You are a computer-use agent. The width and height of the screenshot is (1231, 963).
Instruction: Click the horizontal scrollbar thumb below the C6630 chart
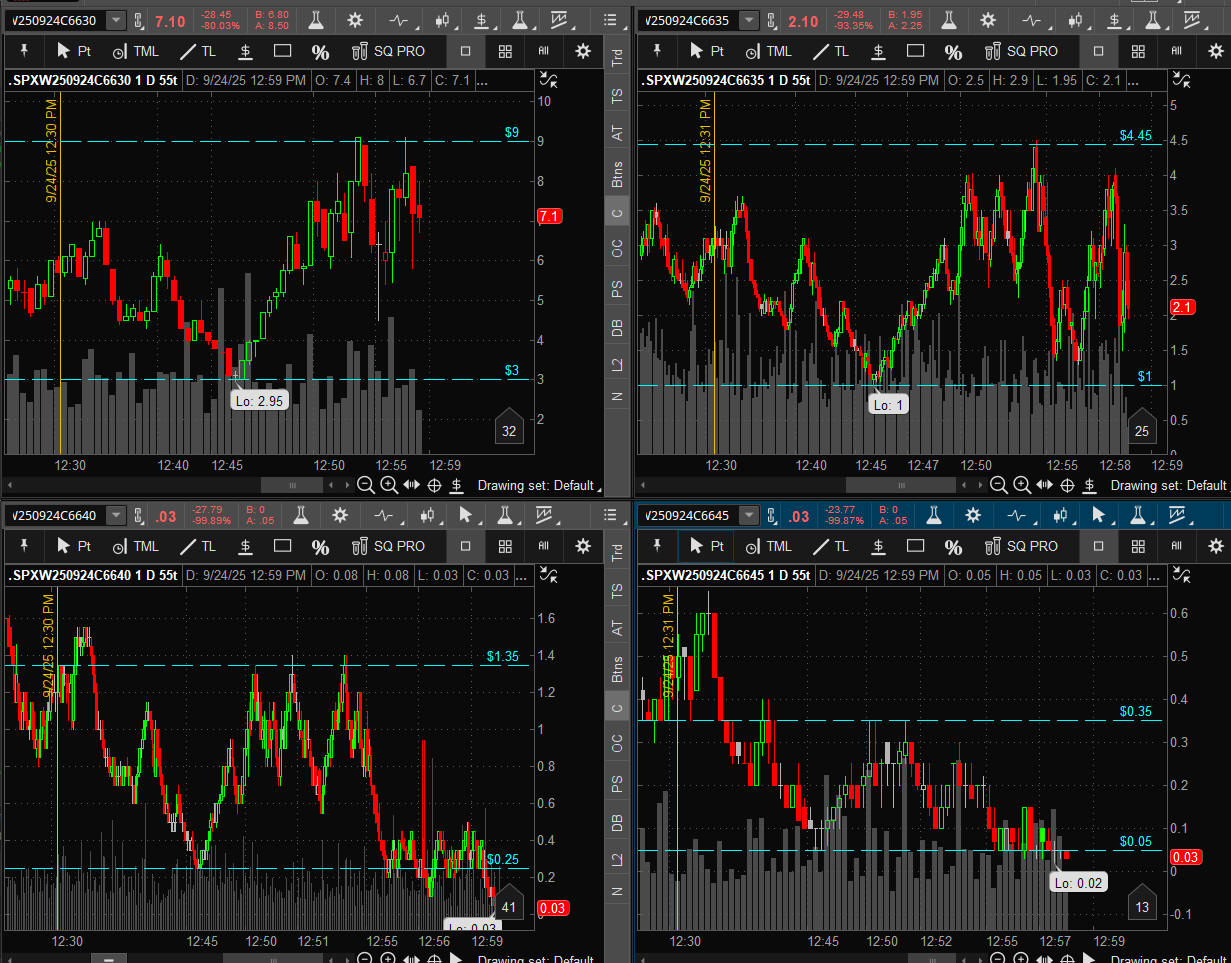[292, 485]
